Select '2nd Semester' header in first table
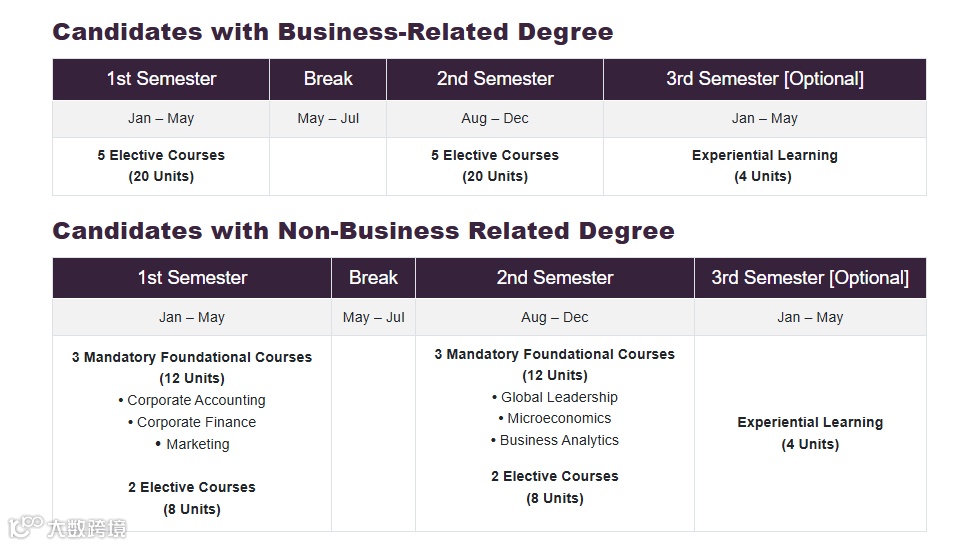The height and width of the screenshot is (546, 969). (x=495, y=79)
